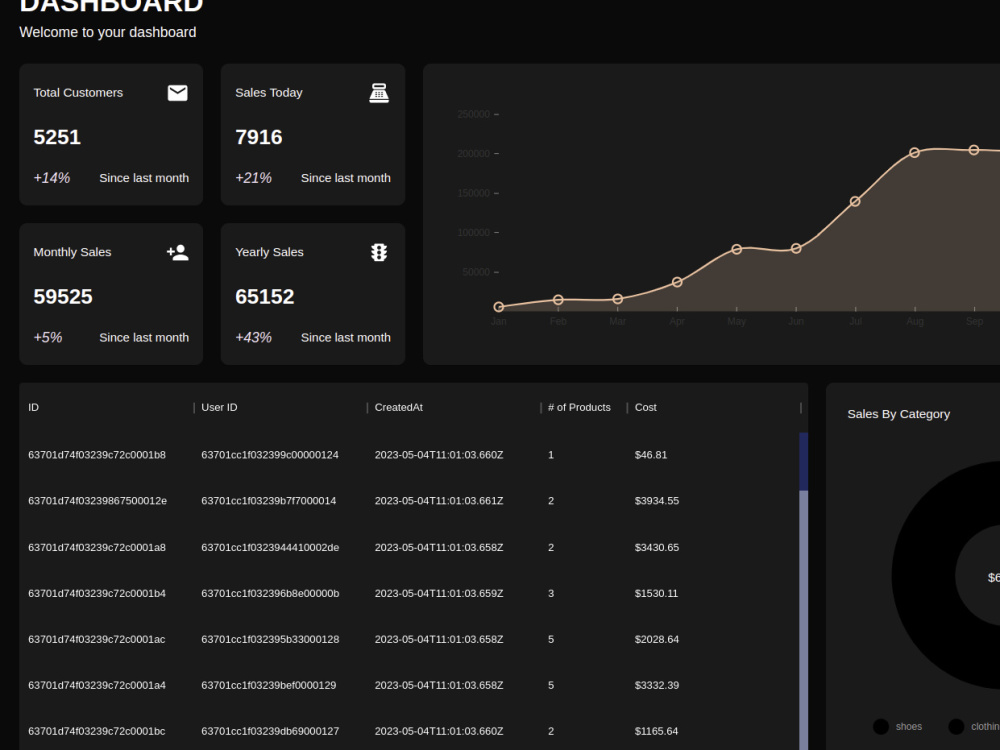The image size is (1000, 750).
Task: Select row ID 63701d74f03239c72c0001bc
Action: point(97,731)
